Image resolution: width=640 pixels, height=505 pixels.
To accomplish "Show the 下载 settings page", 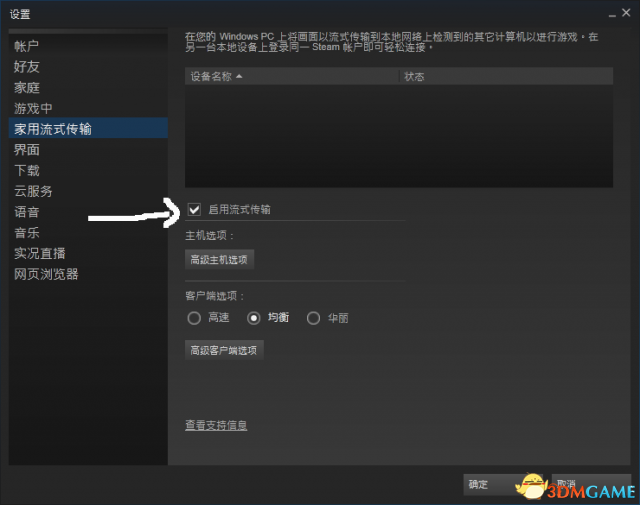I will tap(27, 170).
